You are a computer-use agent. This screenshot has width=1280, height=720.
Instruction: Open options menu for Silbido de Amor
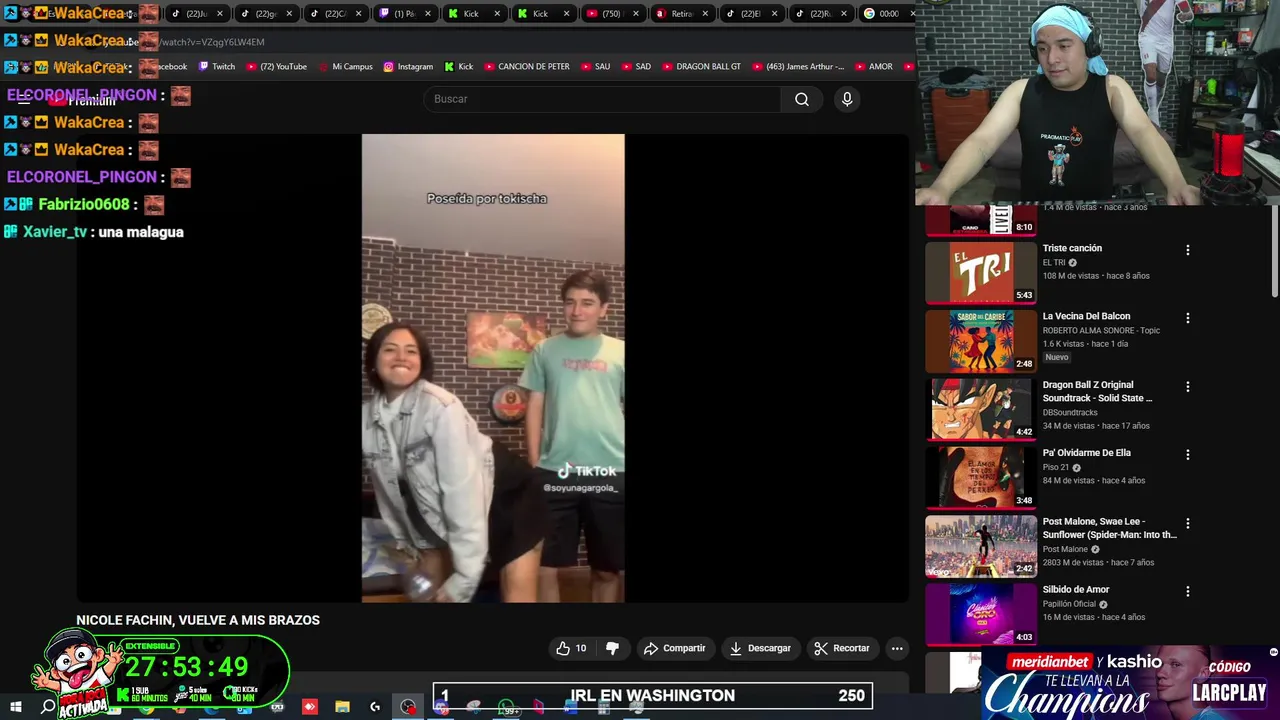tap(1188, 591)
